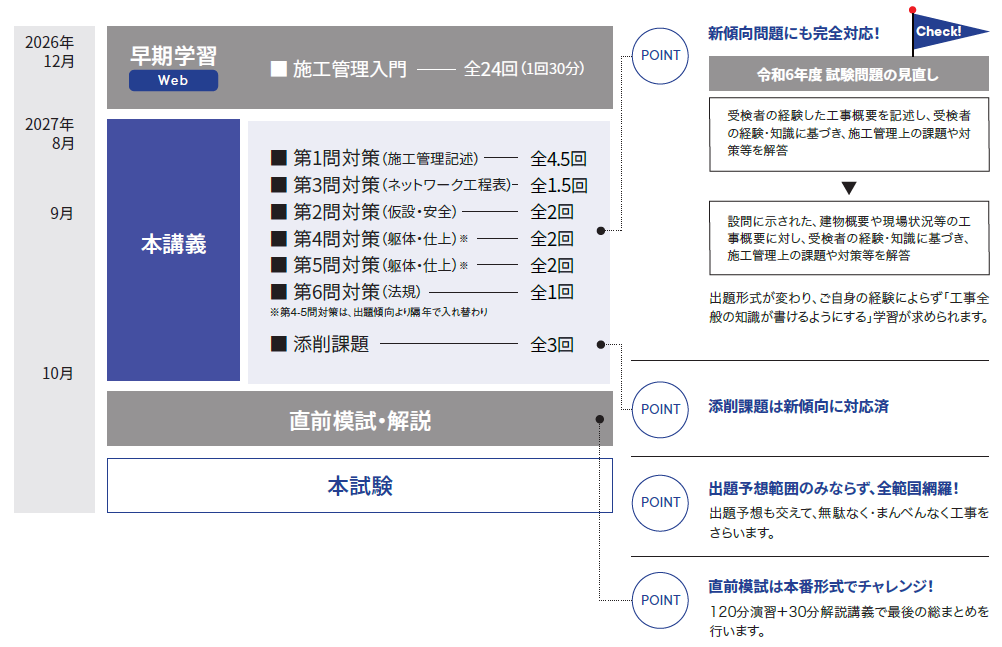Click the POINT circle beside 出題予想範囲のみならず

(x=660, y=503)
